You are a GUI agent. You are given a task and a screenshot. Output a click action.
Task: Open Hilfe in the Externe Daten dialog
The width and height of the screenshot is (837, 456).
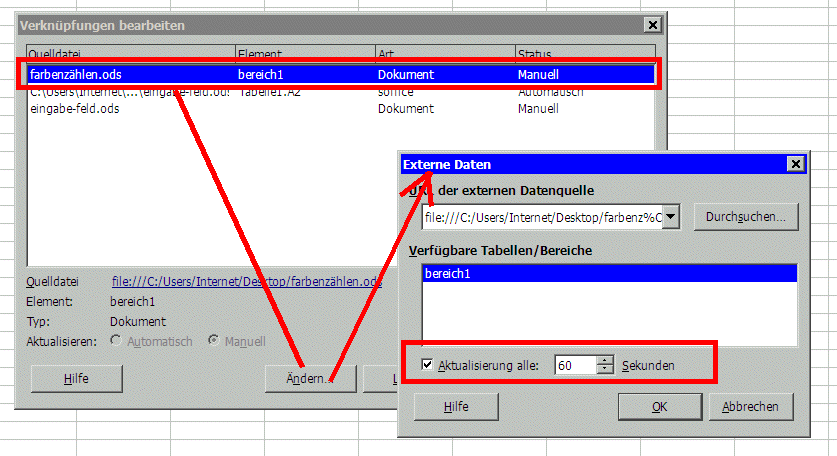[455, 407]
